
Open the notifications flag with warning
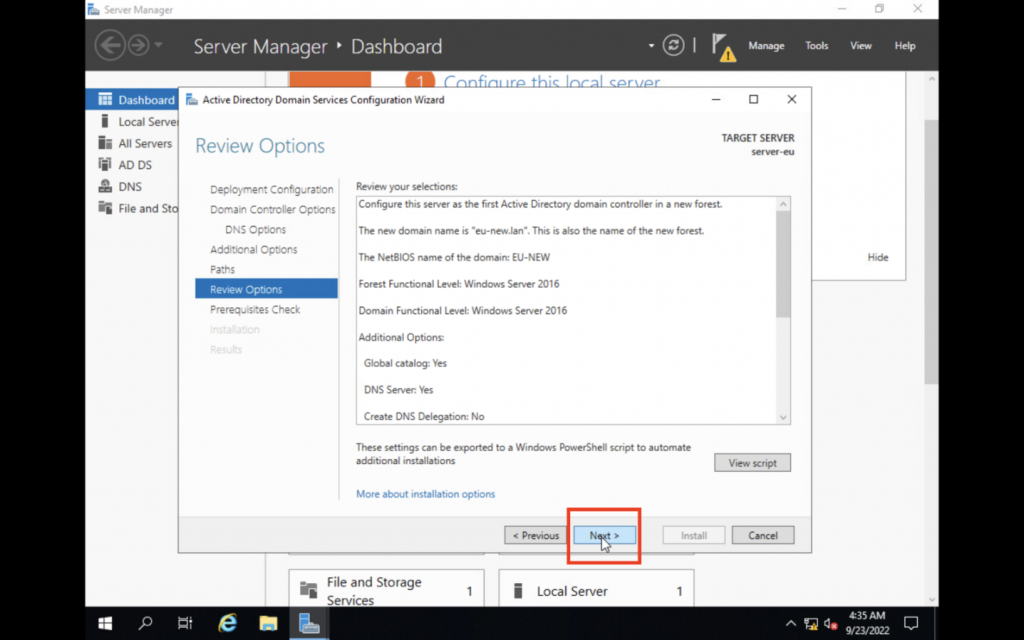click(722, 46)
